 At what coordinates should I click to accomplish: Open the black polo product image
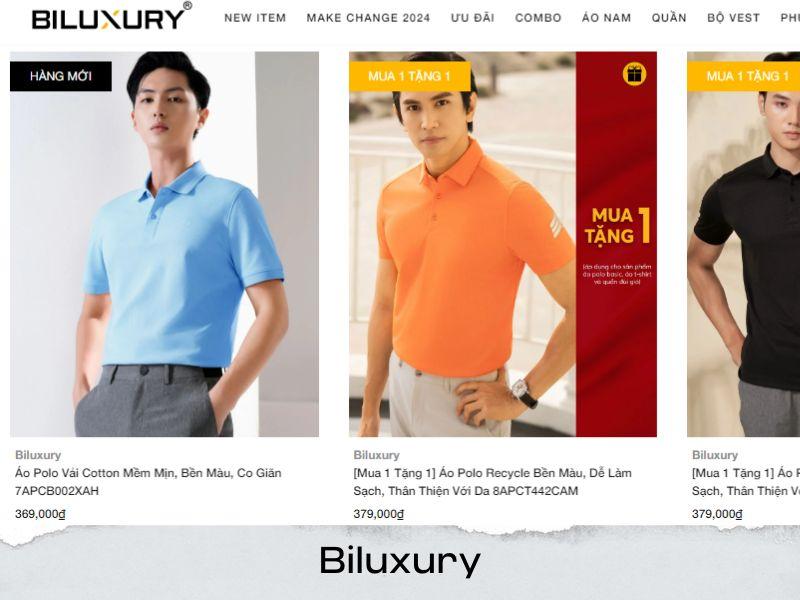[743, 244]
